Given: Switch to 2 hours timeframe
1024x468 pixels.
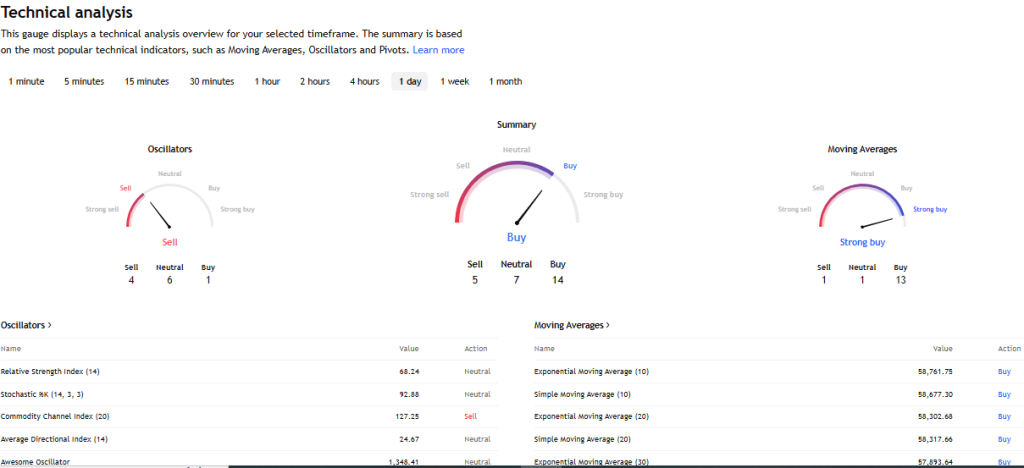Looking at the screenshot, I should tap(315, 82).
